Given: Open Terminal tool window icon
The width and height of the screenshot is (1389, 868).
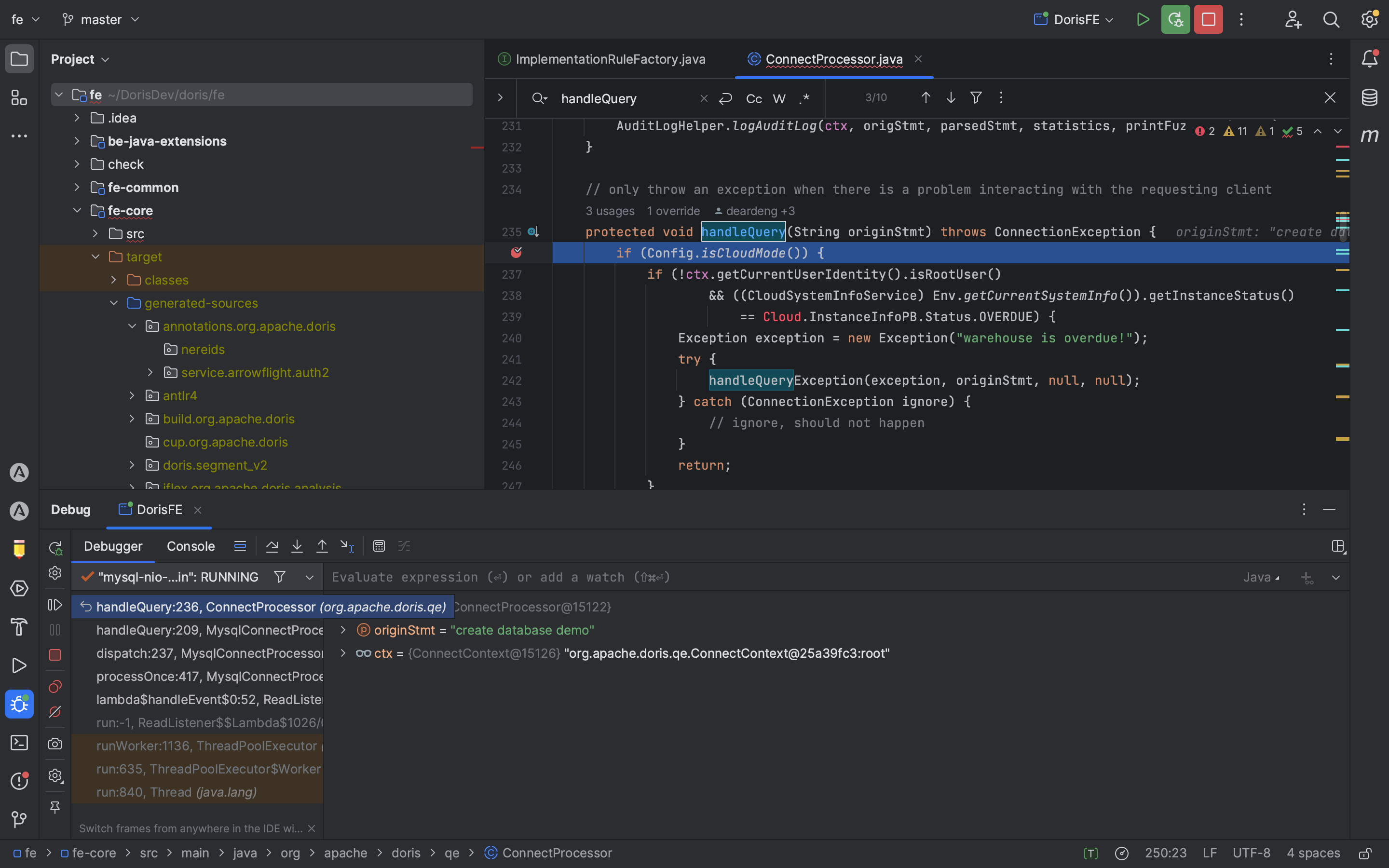Looking at the screenshot, I should (x=19, y=743).
